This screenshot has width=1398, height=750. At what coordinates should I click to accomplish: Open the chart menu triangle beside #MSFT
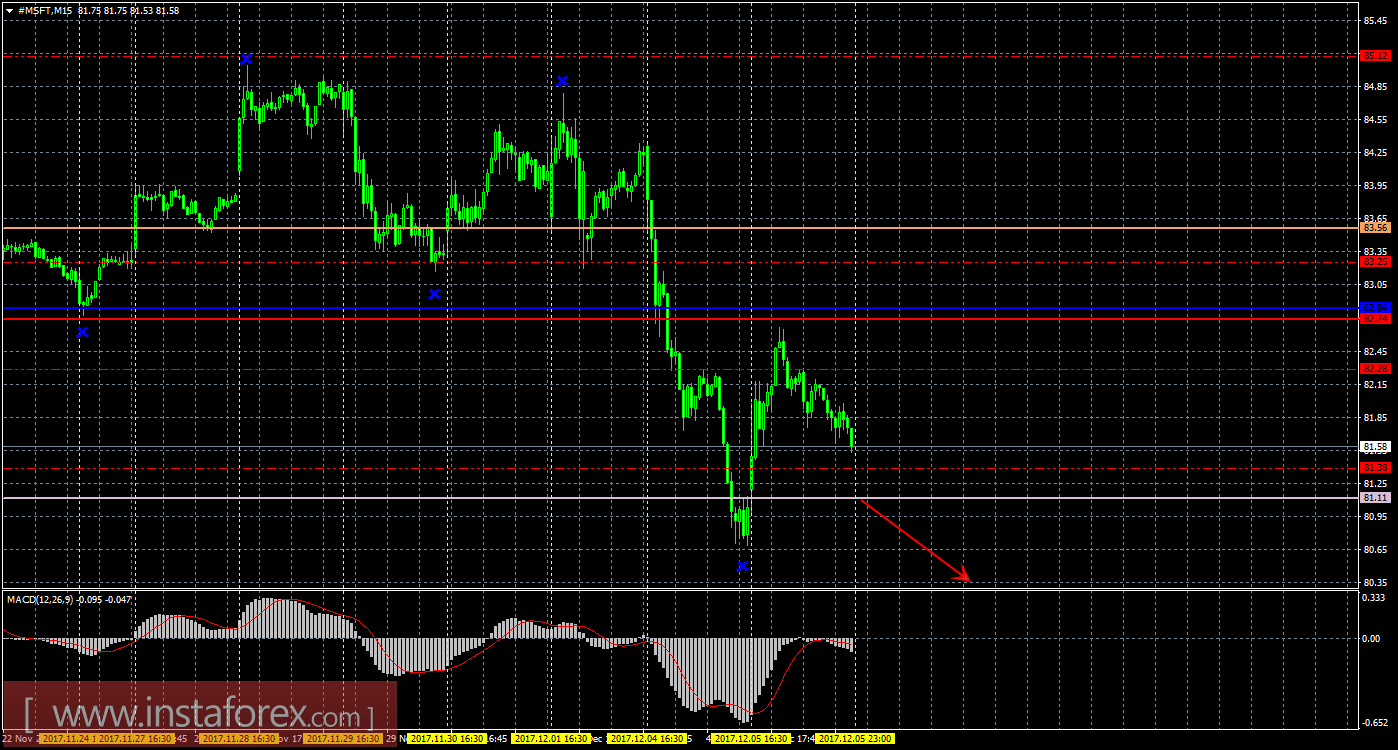pyautogui.click(x=9, y=10)
